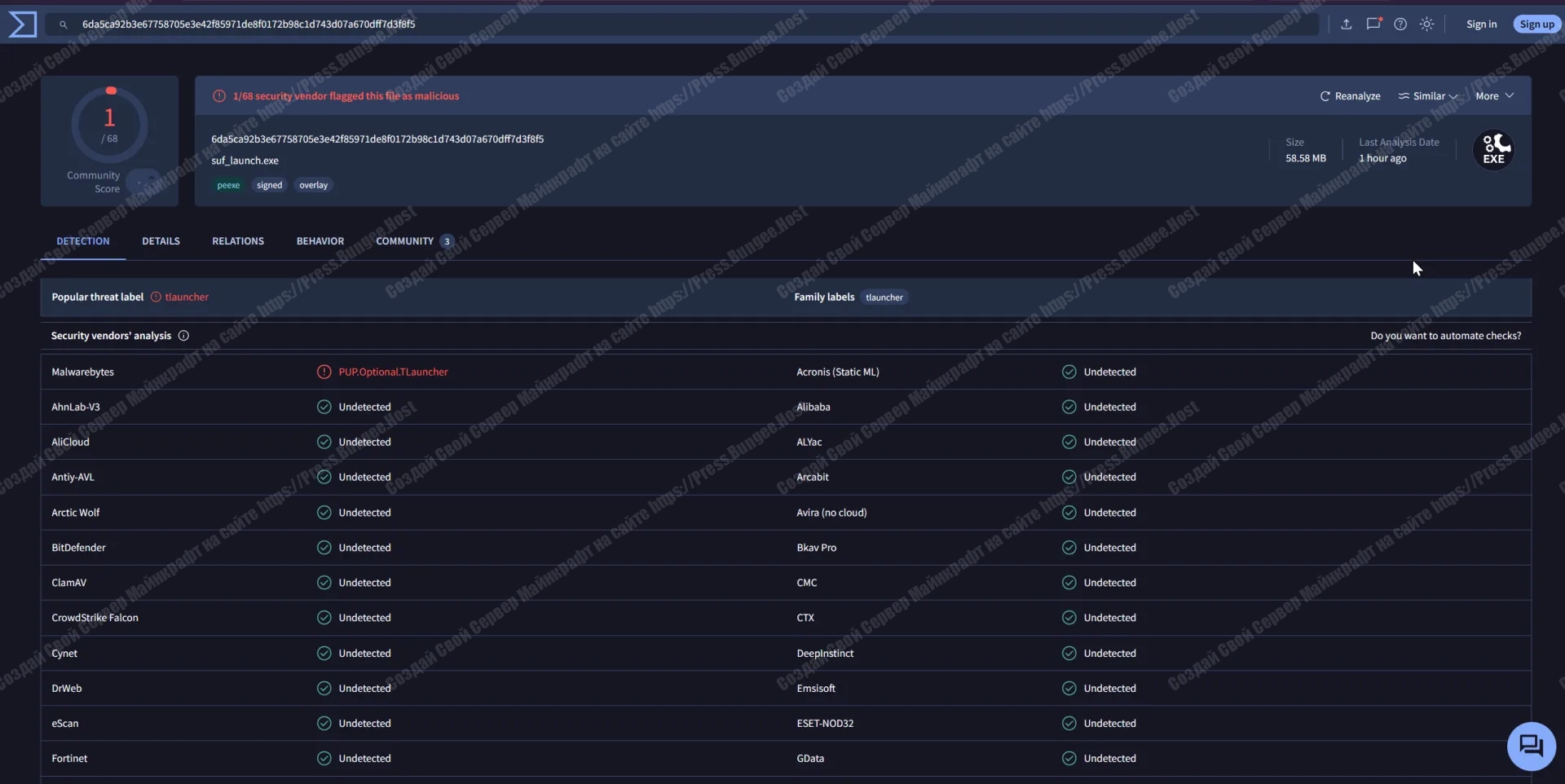Expand the Similar dropdown
Screen dimensions: 1565x784
coord(1427,96)
